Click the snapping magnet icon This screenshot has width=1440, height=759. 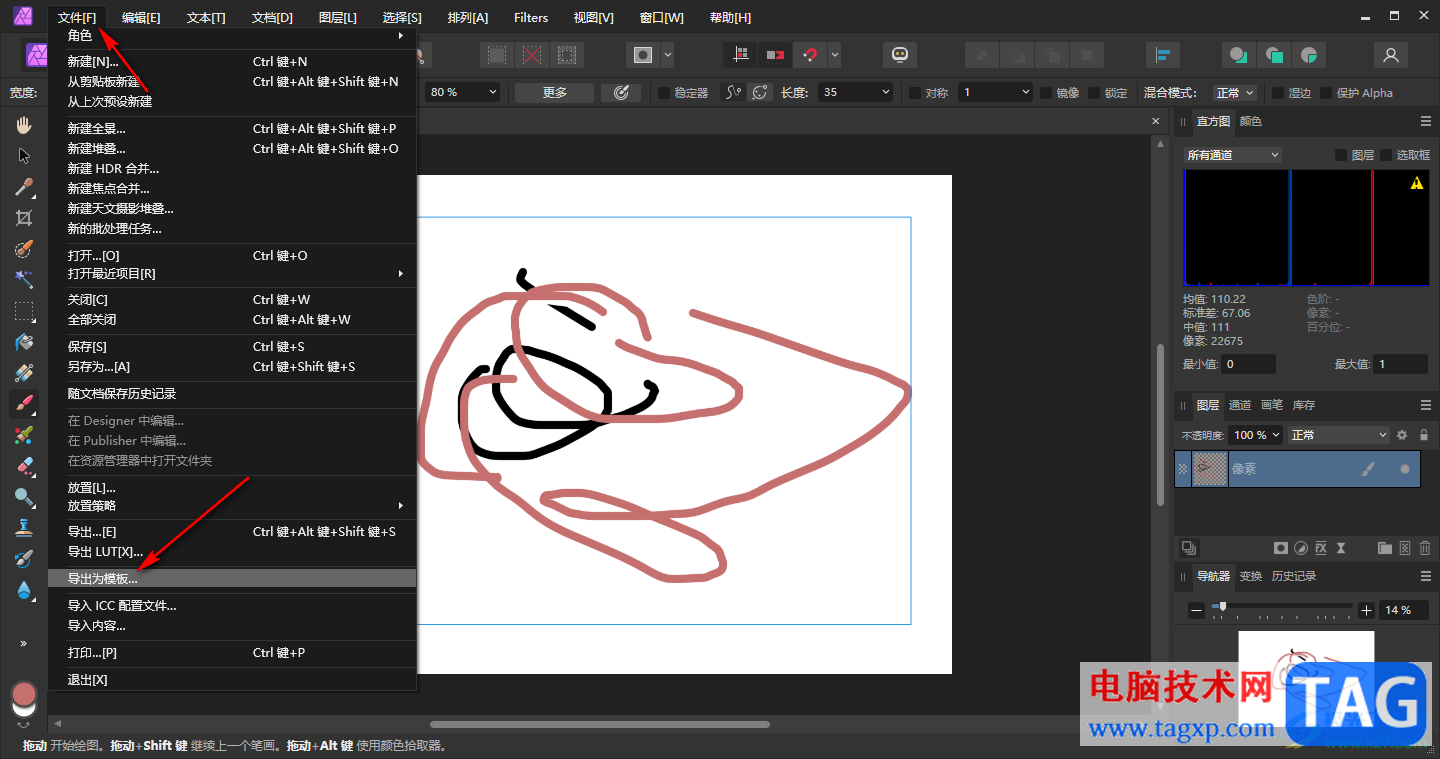(809, 55)
